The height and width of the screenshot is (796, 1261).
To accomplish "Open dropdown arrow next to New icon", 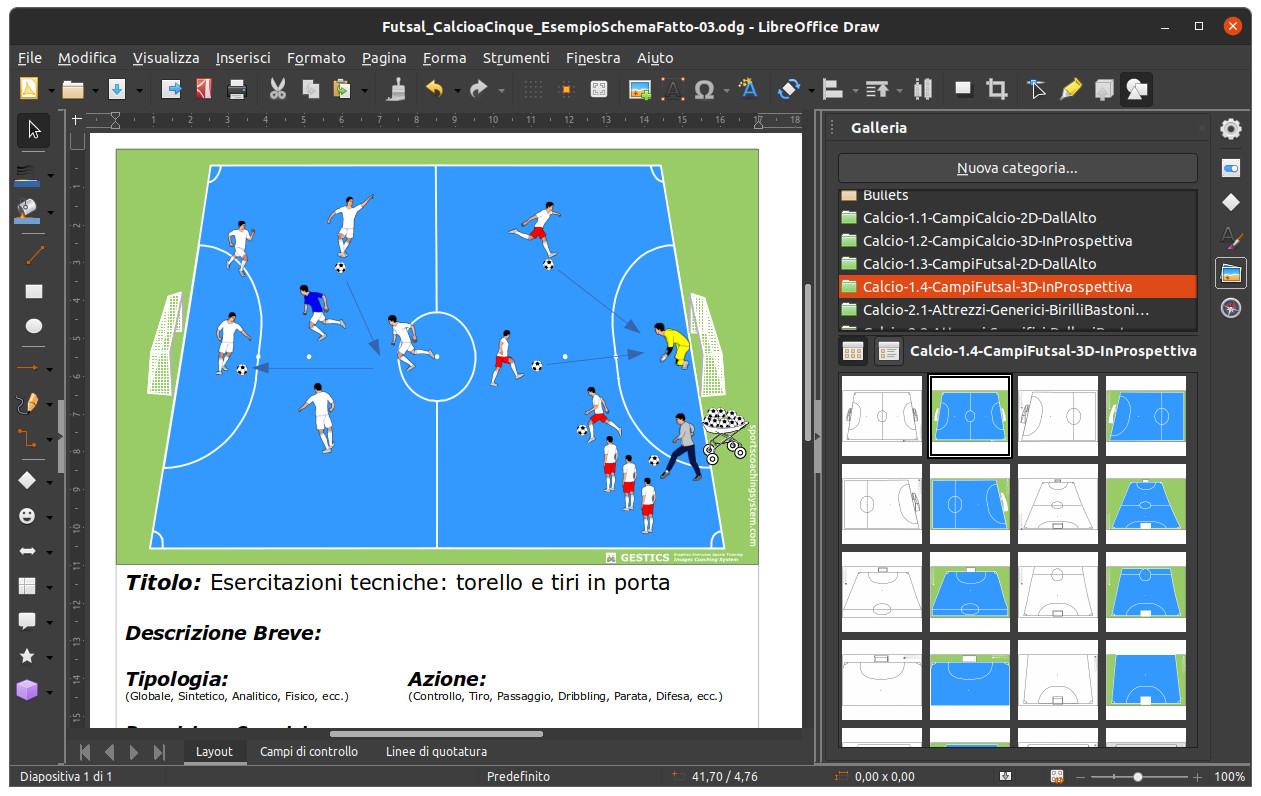I will point(51,90).
